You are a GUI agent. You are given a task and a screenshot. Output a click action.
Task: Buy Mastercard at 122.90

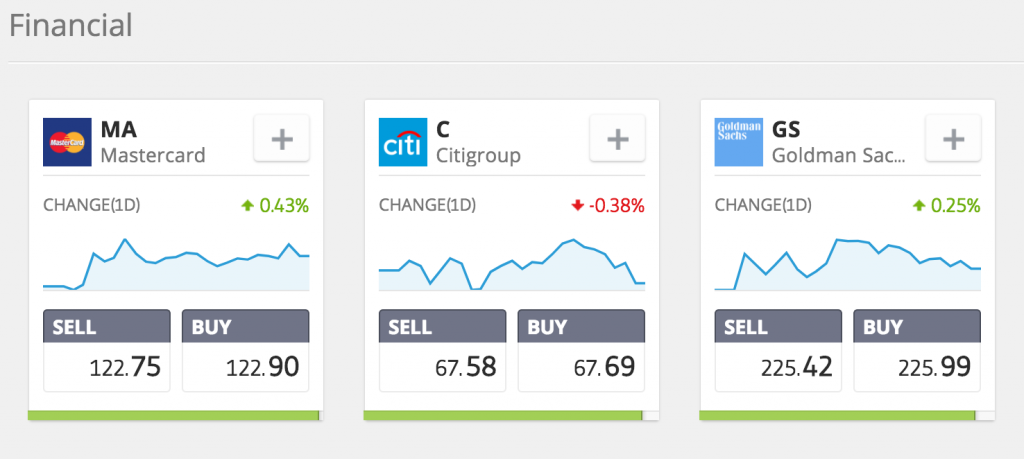(x=246, y=351)
